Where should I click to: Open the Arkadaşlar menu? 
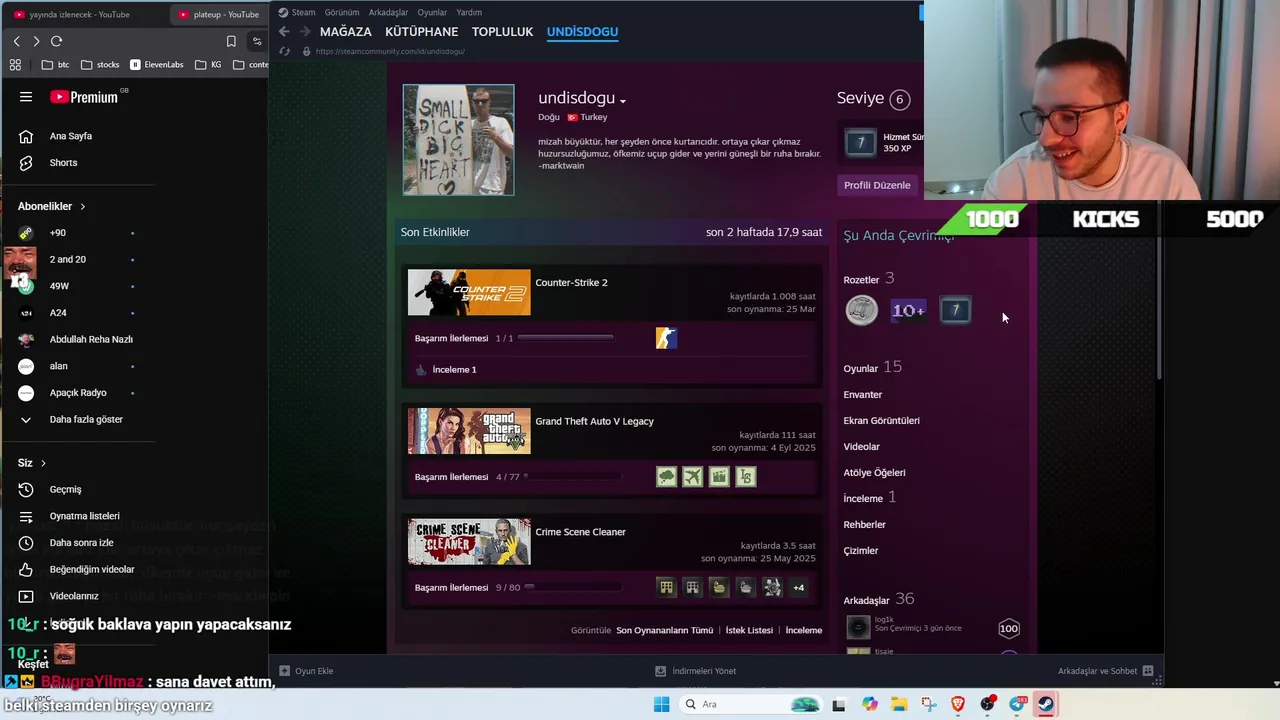tap(388, 12)
